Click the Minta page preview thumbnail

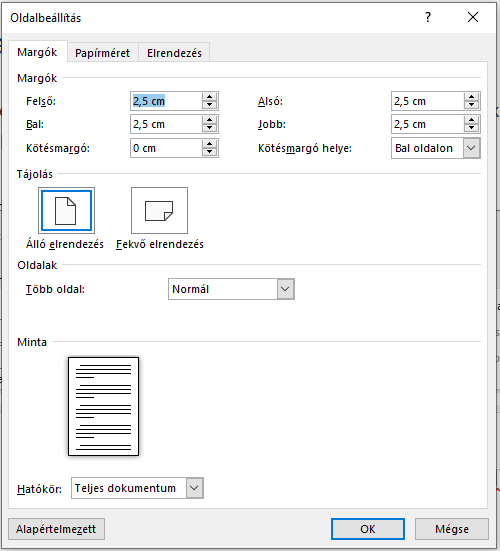click(x=103, y=406)
